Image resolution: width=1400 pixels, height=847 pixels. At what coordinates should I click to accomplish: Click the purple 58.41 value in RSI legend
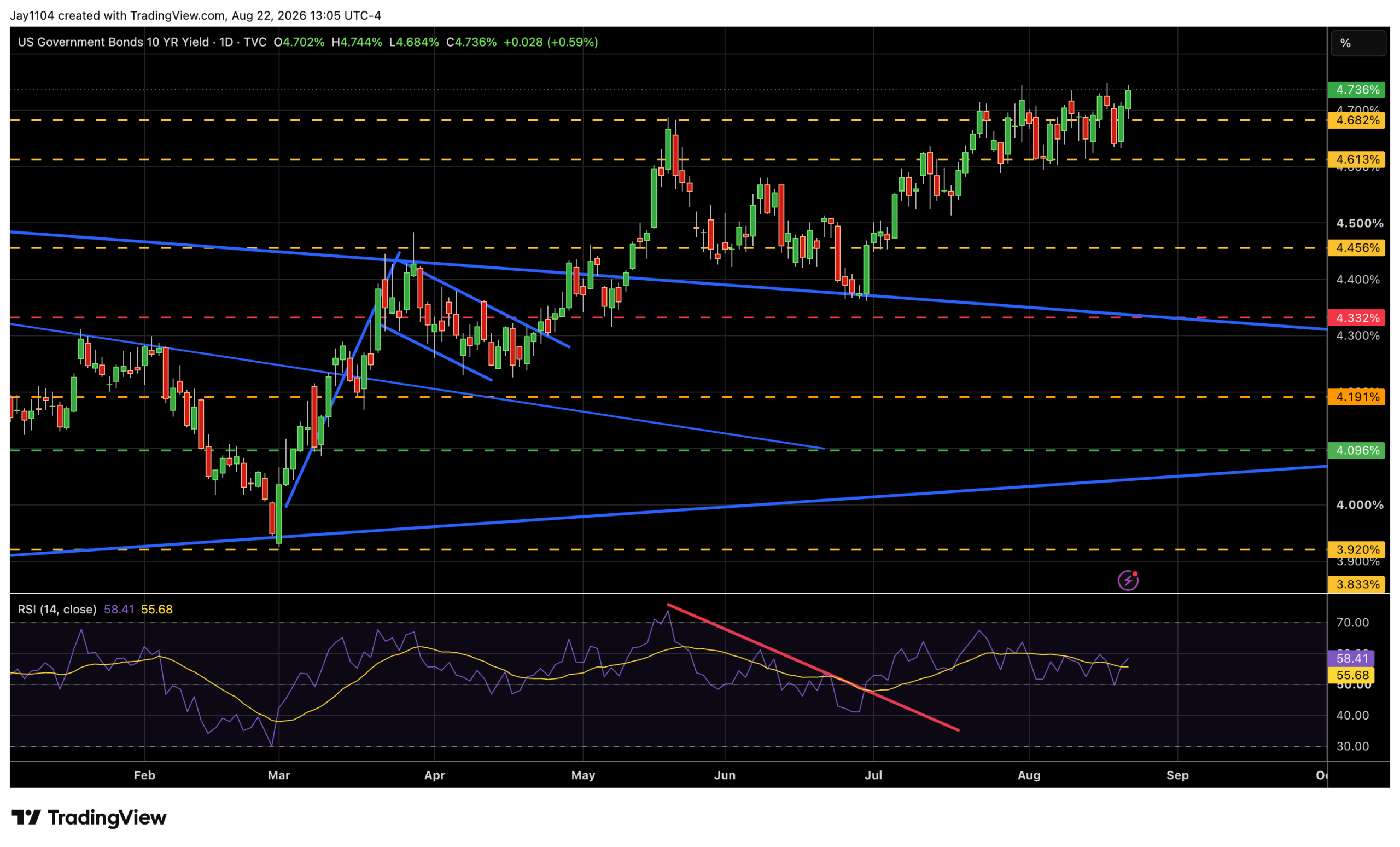point(119,610)
